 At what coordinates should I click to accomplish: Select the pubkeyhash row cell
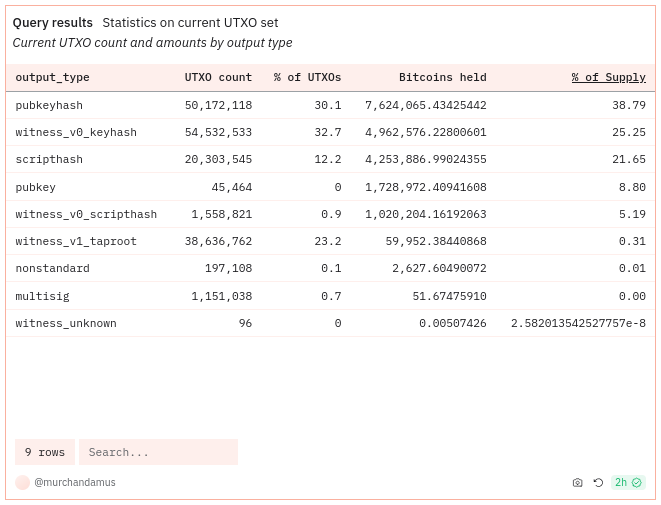click(x=49, y=105)
